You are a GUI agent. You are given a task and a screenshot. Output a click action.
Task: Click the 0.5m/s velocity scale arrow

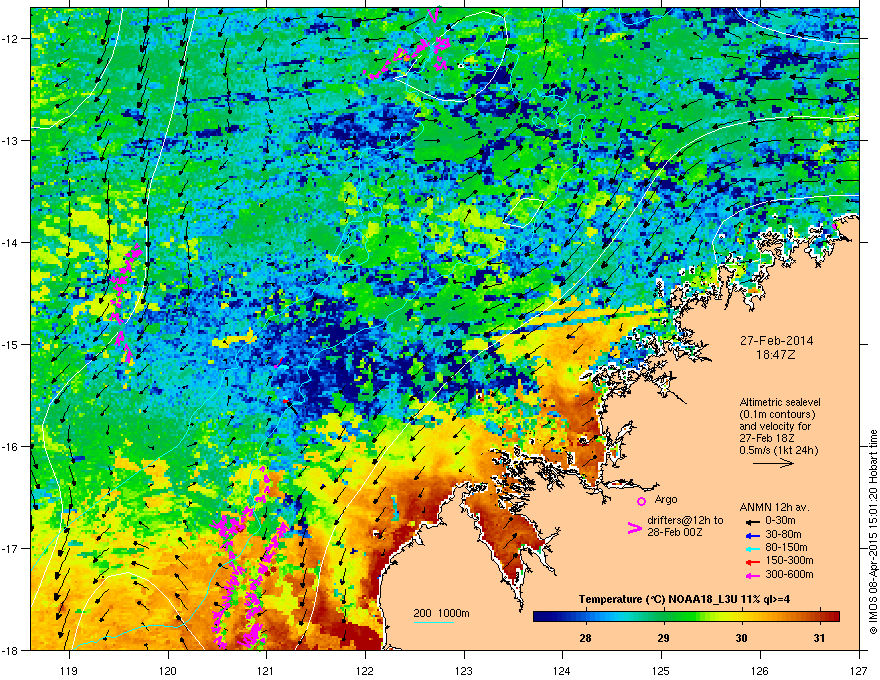773,463
